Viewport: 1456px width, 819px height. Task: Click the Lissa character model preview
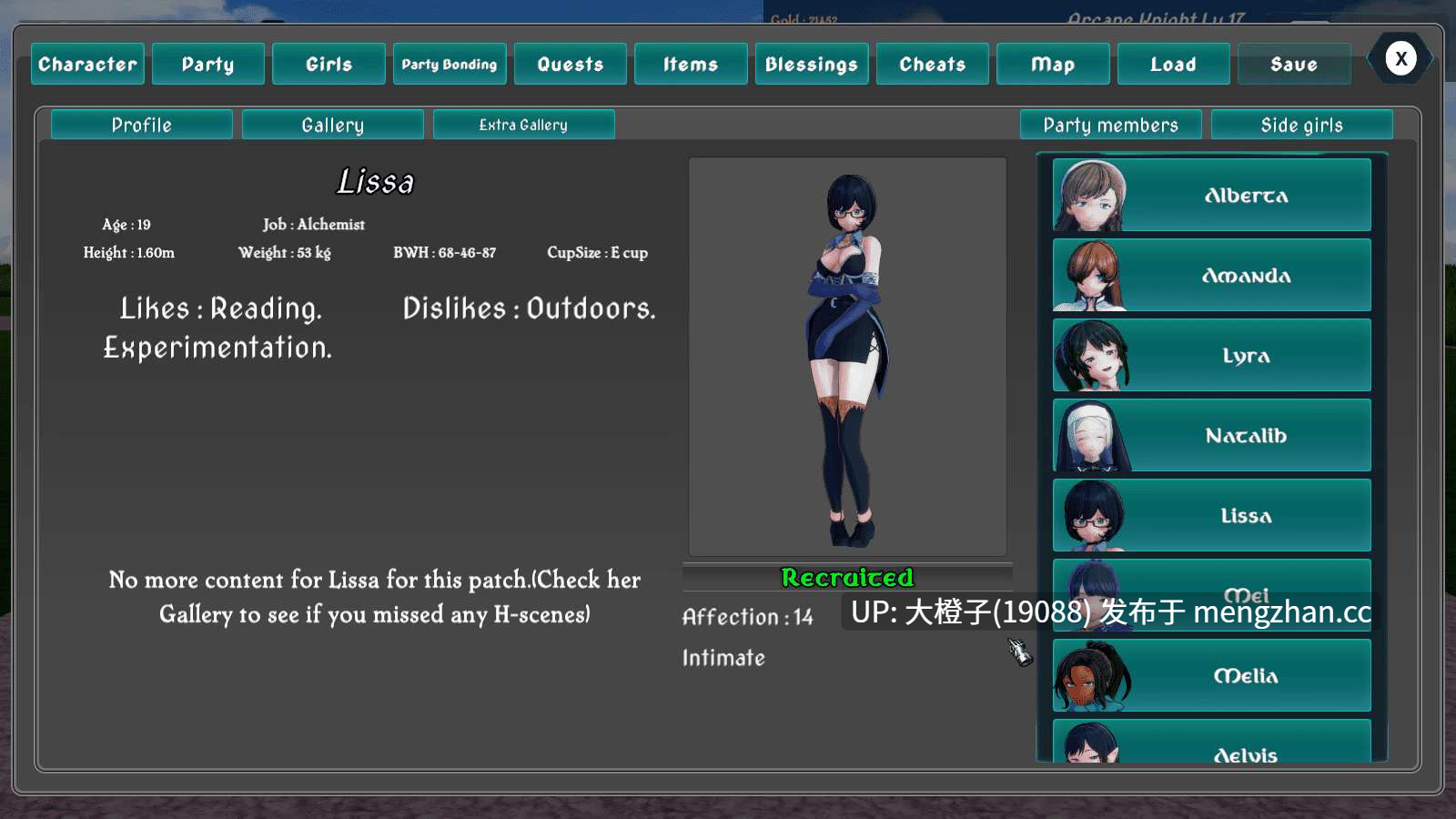click(848, 357)
